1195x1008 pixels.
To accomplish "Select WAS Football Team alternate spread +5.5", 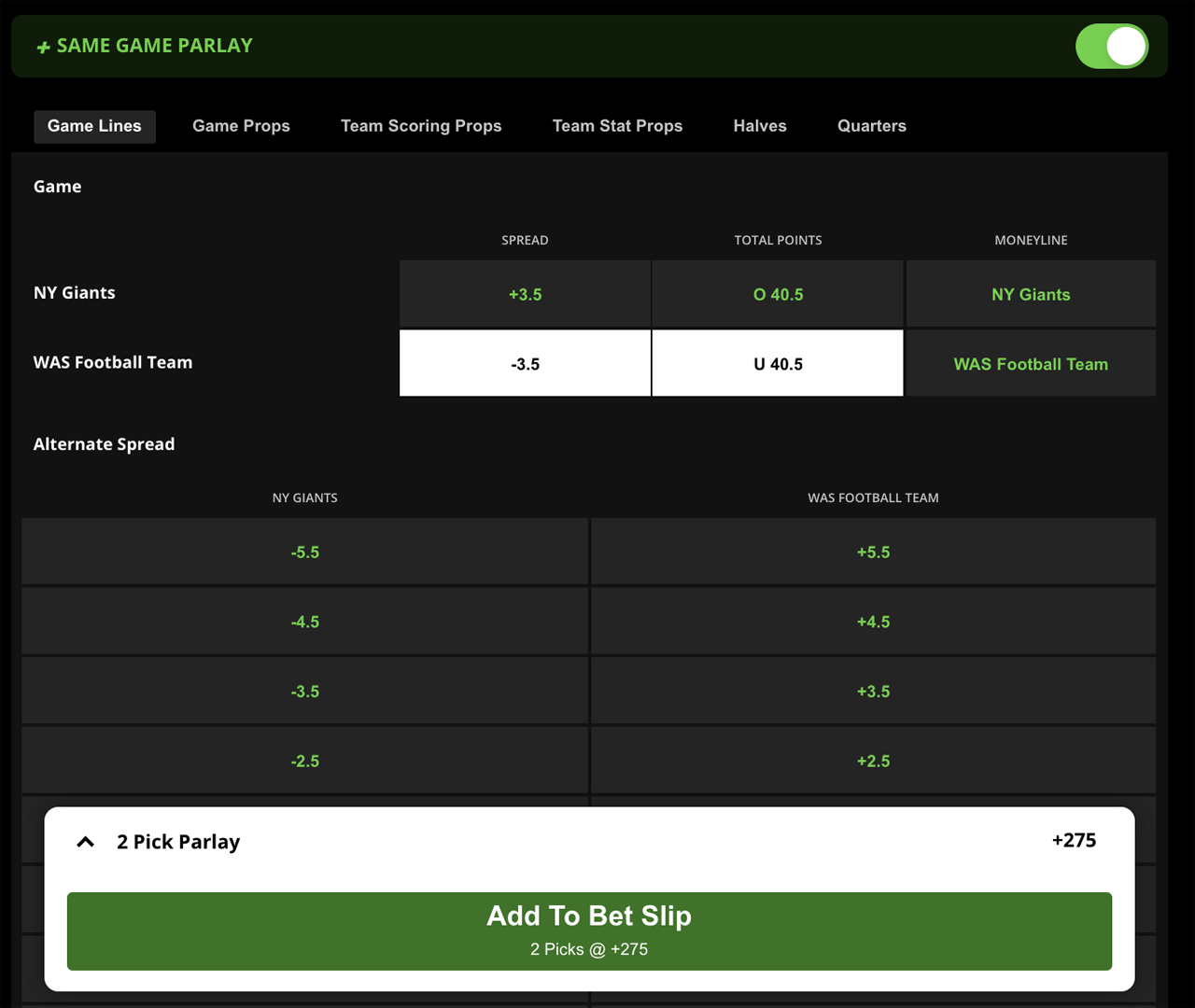I will 873,552.
